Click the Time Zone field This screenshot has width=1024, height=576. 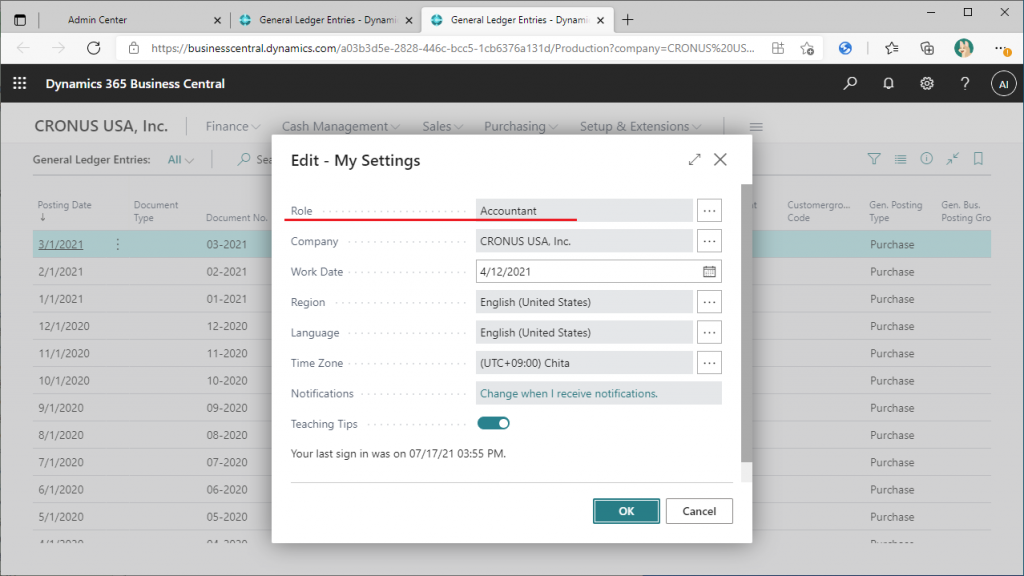584,362
